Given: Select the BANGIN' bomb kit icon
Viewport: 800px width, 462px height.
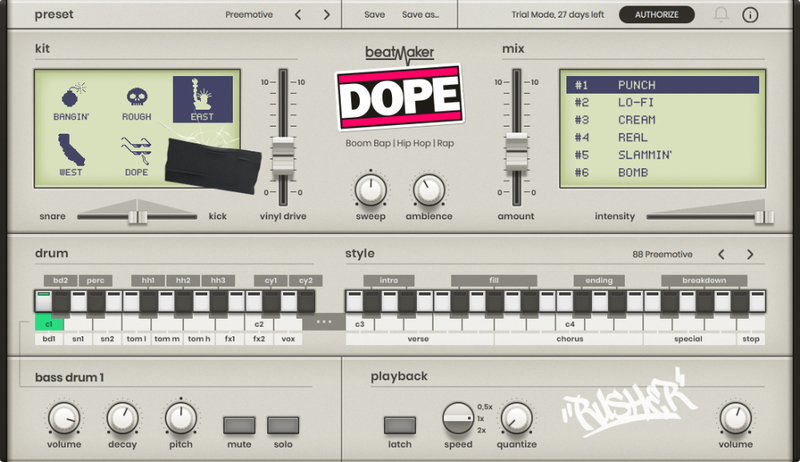Looking at the screenshot, I should pos(71,101).
